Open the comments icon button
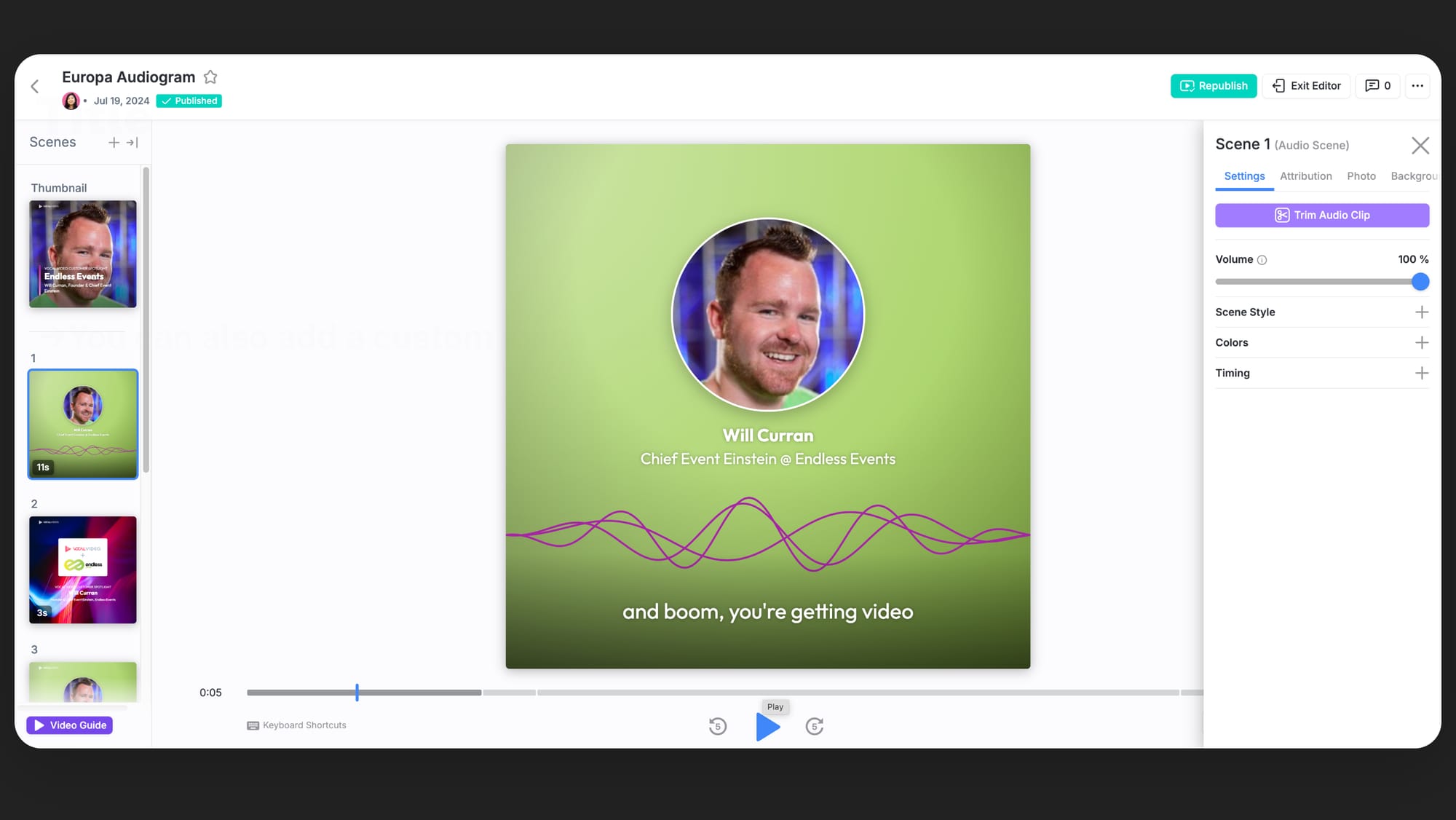This screenshot has height=820, width=1456. click(1377, 86)
